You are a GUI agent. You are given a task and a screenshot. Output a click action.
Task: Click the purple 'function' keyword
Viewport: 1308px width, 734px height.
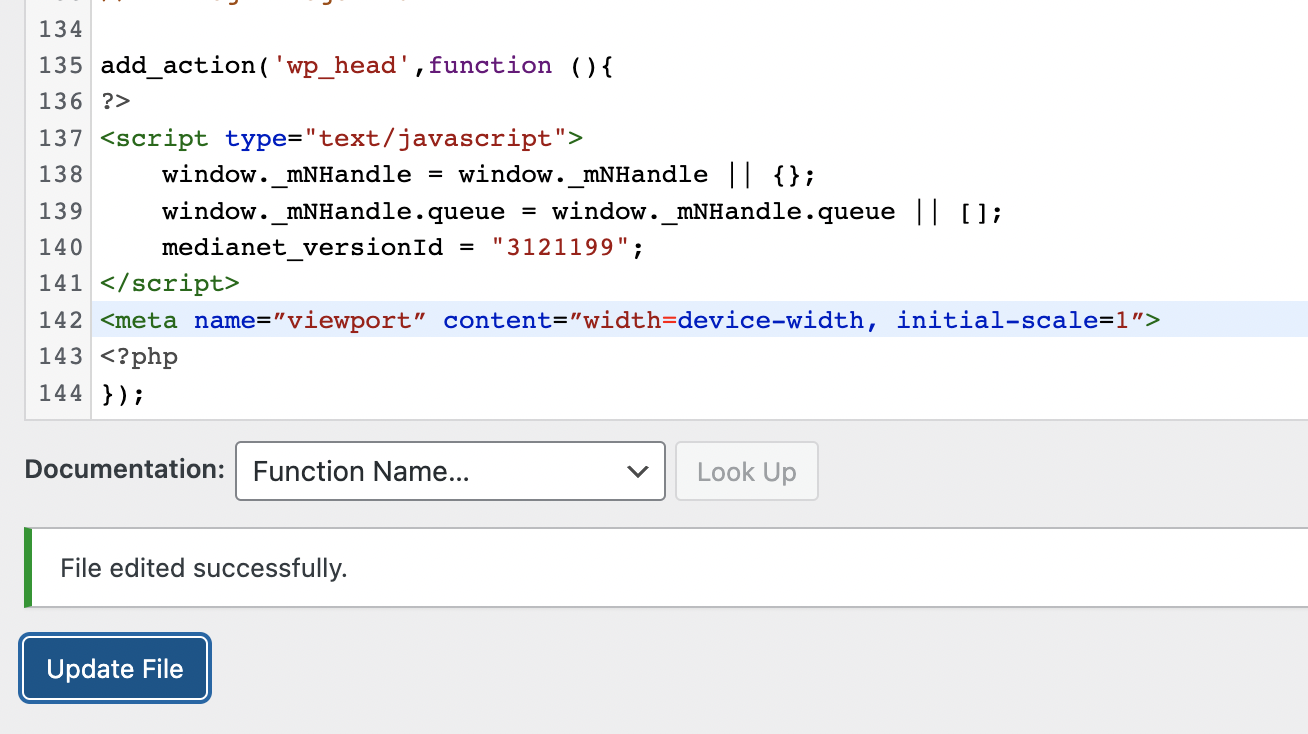490,65
